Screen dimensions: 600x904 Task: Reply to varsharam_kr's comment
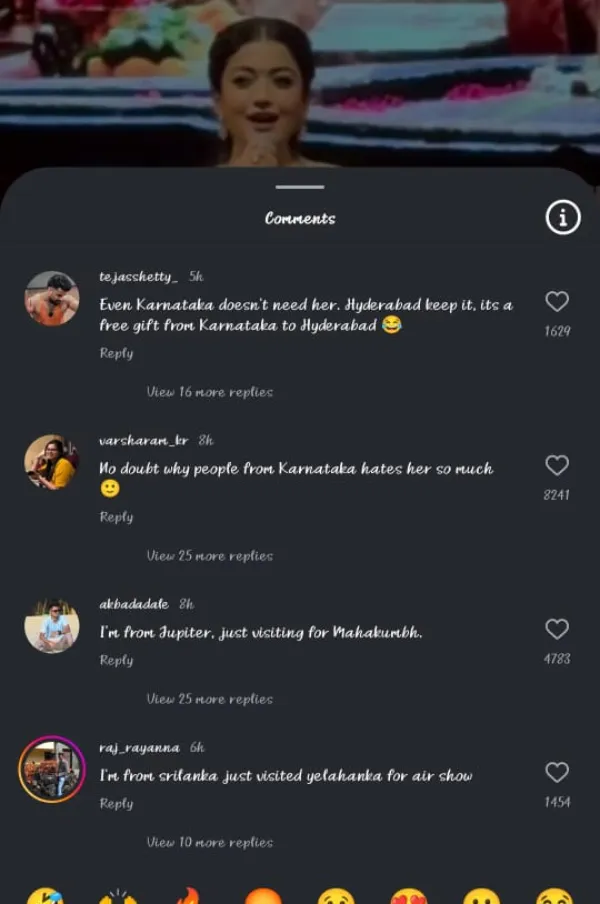pos(116,517)
